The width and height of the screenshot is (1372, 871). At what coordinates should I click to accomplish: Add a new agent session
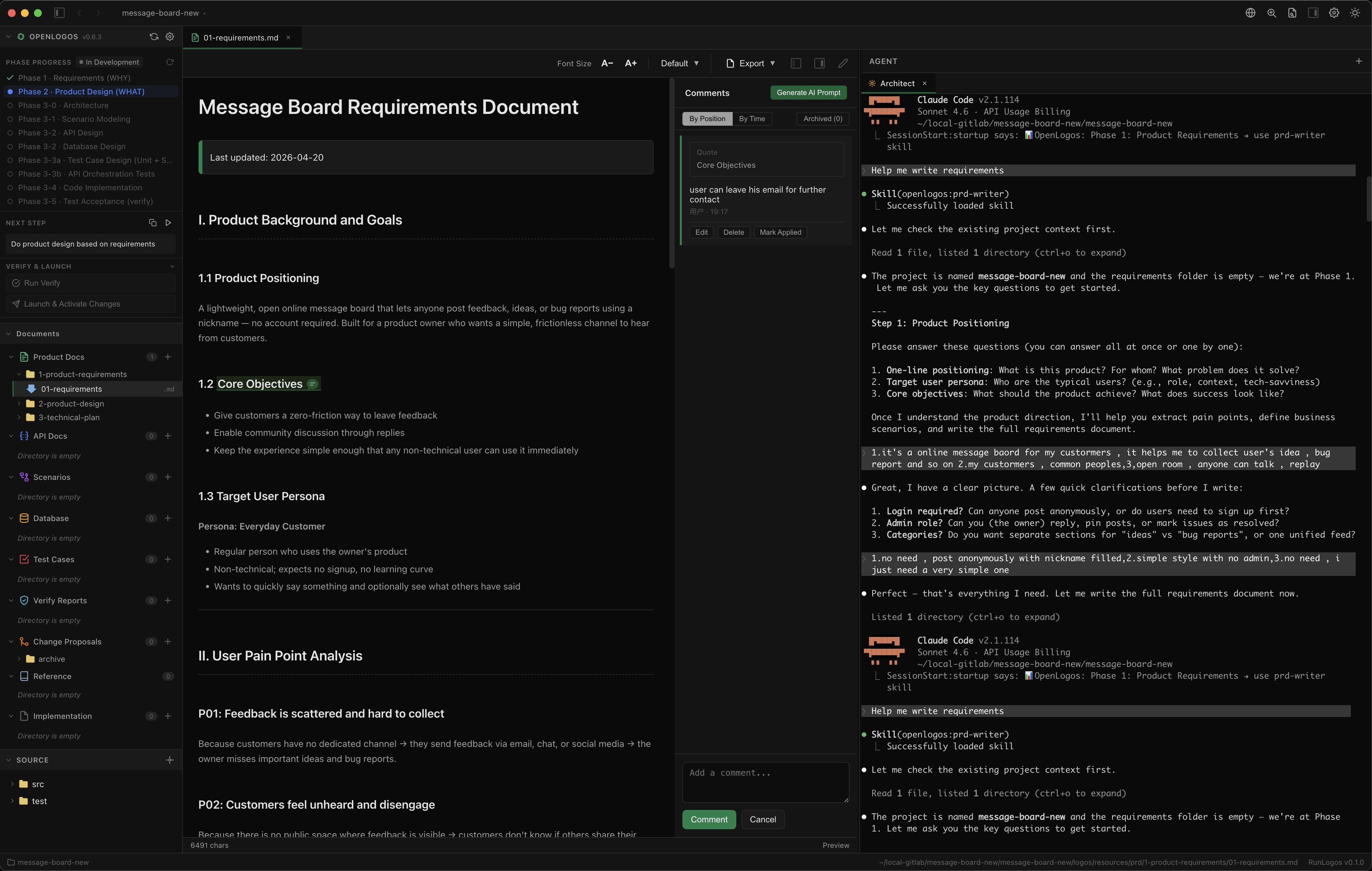1358,61
